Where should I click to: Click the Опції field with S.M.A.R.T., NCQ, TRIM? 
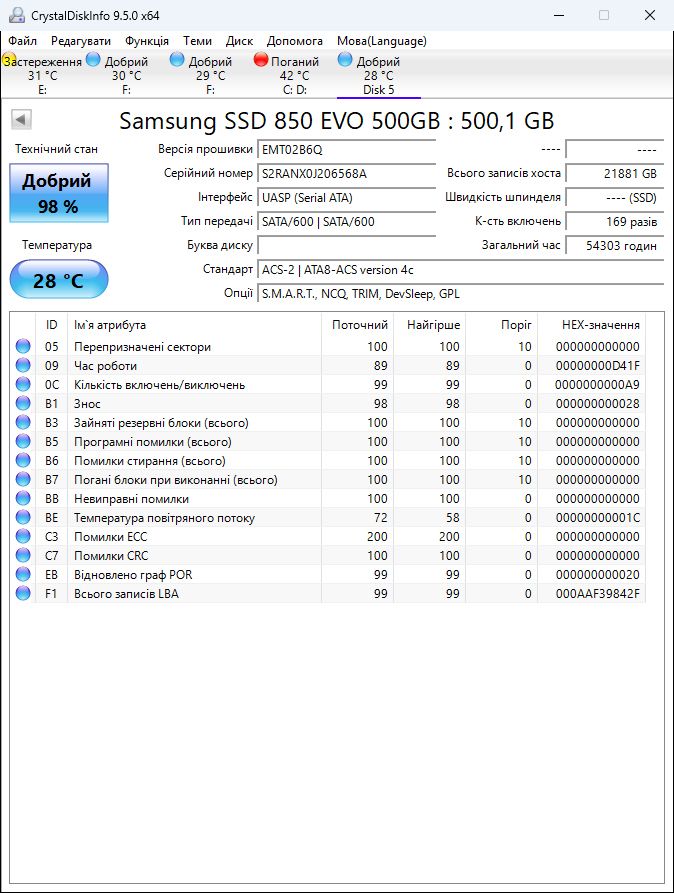pos(460,293)
